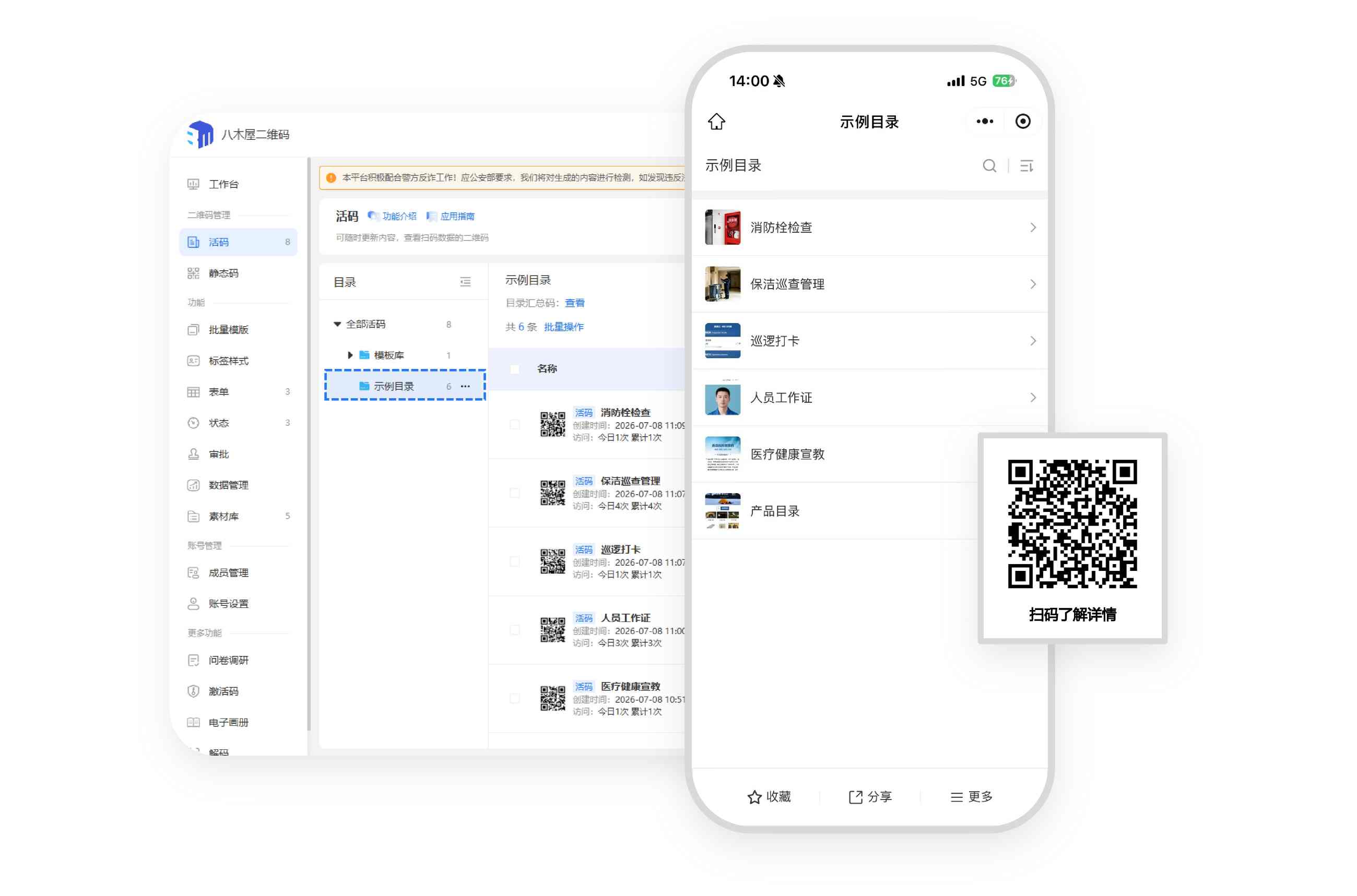Check the 巡逻打卡 row checkbox
The height and width of the screenshot is (896, 1357).
point(514,562)
